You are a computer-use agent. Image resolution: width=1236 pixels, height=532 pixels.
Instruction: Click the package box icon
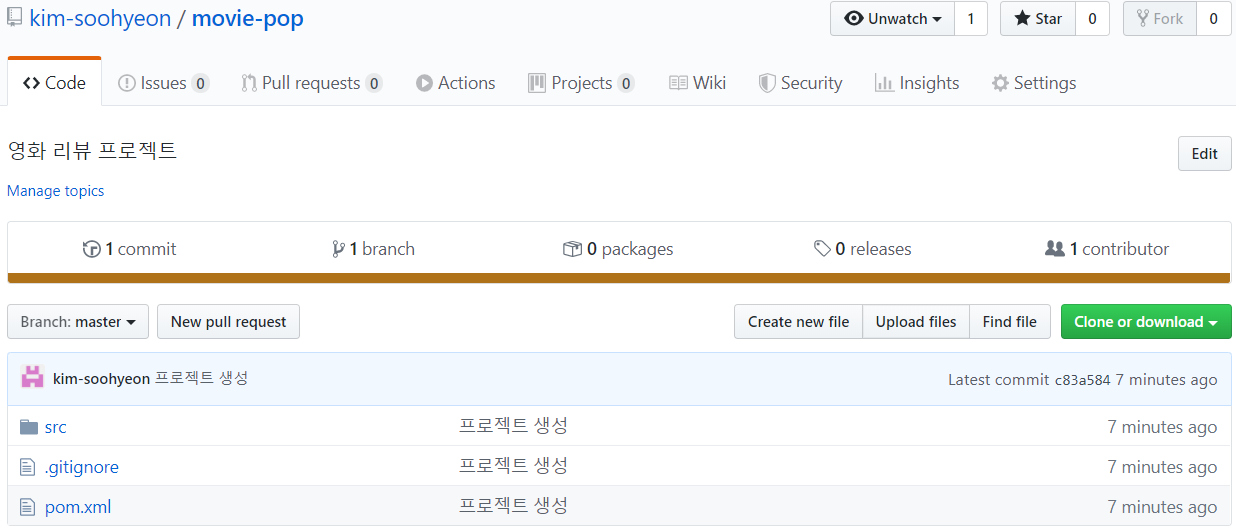tap(572, 249)
